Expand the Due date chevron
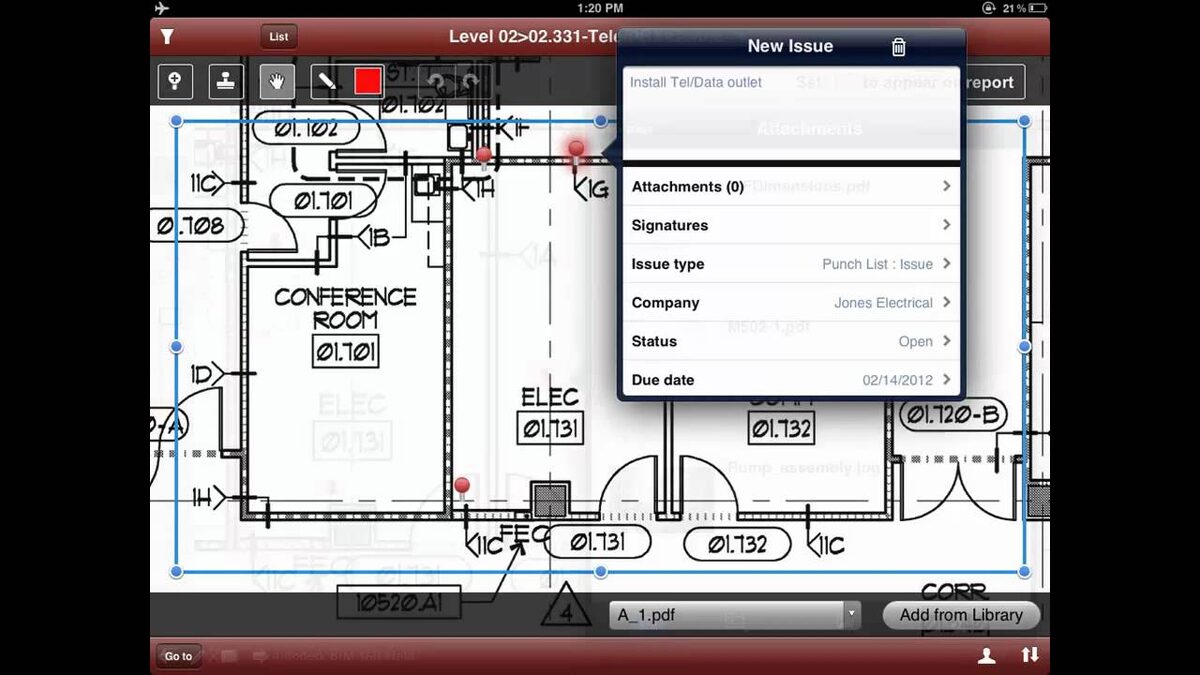This screenshot has width=1200, height=675. [x=946, y=380]
